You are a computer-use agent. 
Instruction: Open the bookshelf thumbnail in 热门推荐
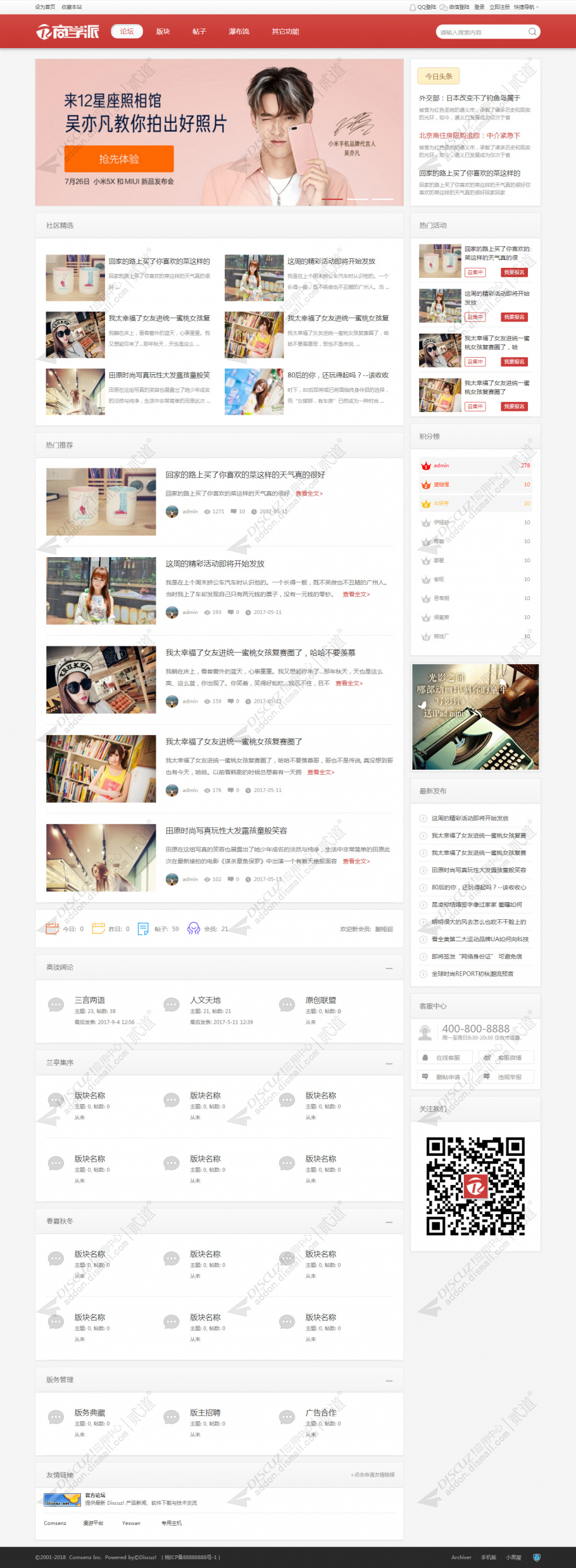point(101,769)
